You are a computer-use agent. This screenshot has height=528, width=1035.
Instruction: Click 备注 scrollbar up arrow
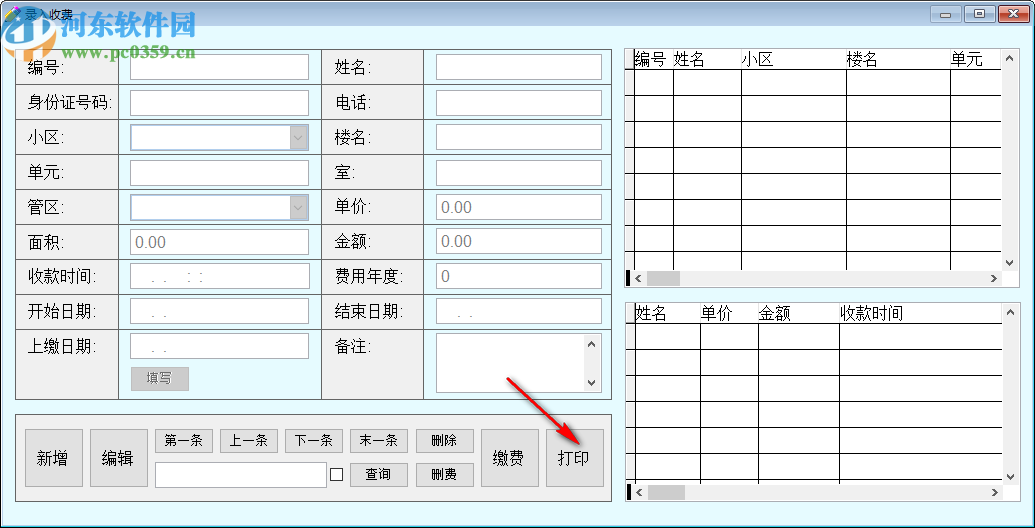[591, 344]
